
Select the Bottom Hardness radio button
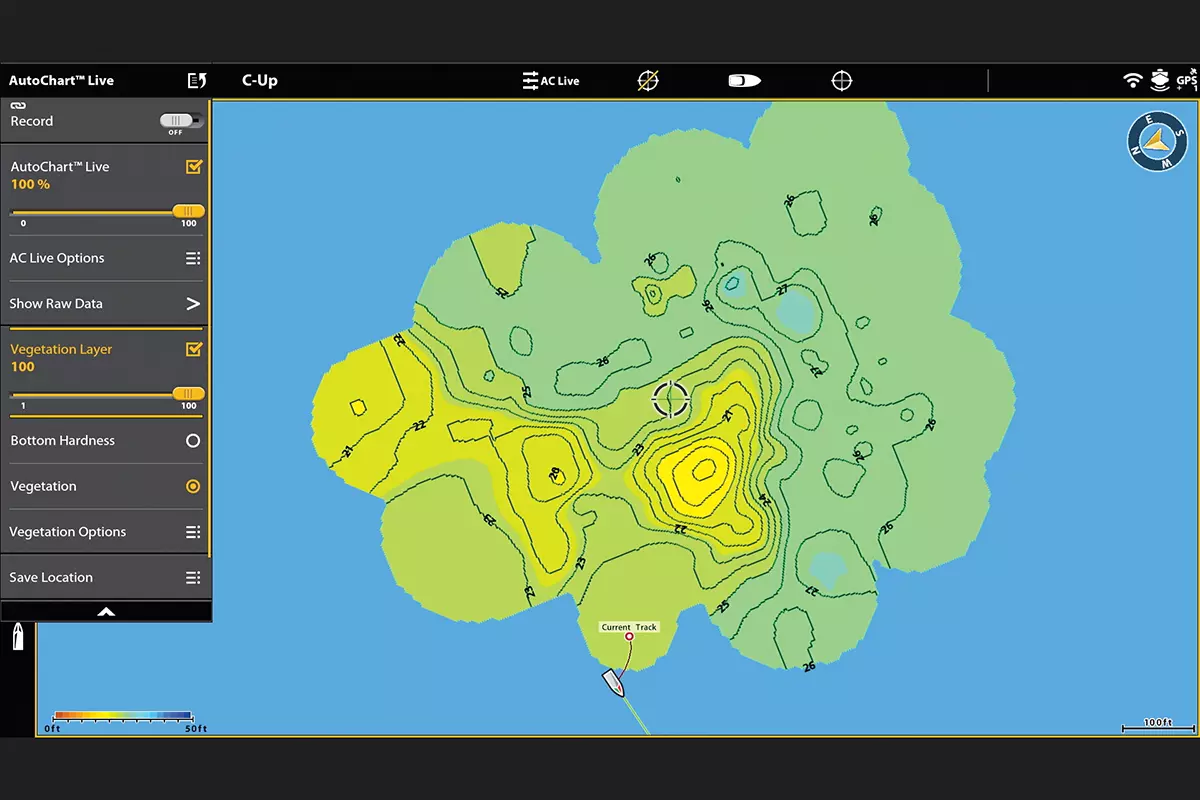(193, 441)
